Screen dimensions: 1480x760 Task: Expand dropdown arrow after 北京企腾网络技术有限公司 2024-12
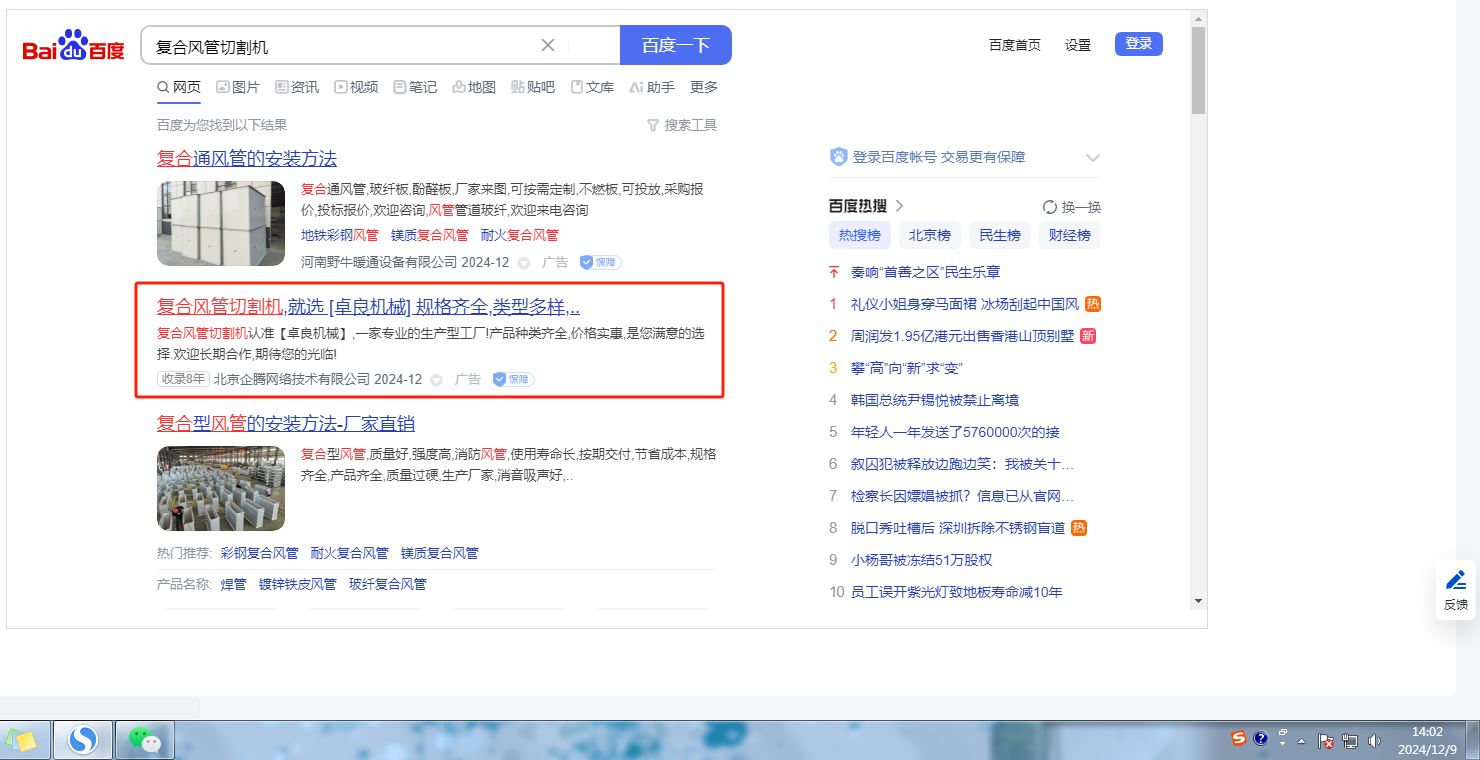436,380
